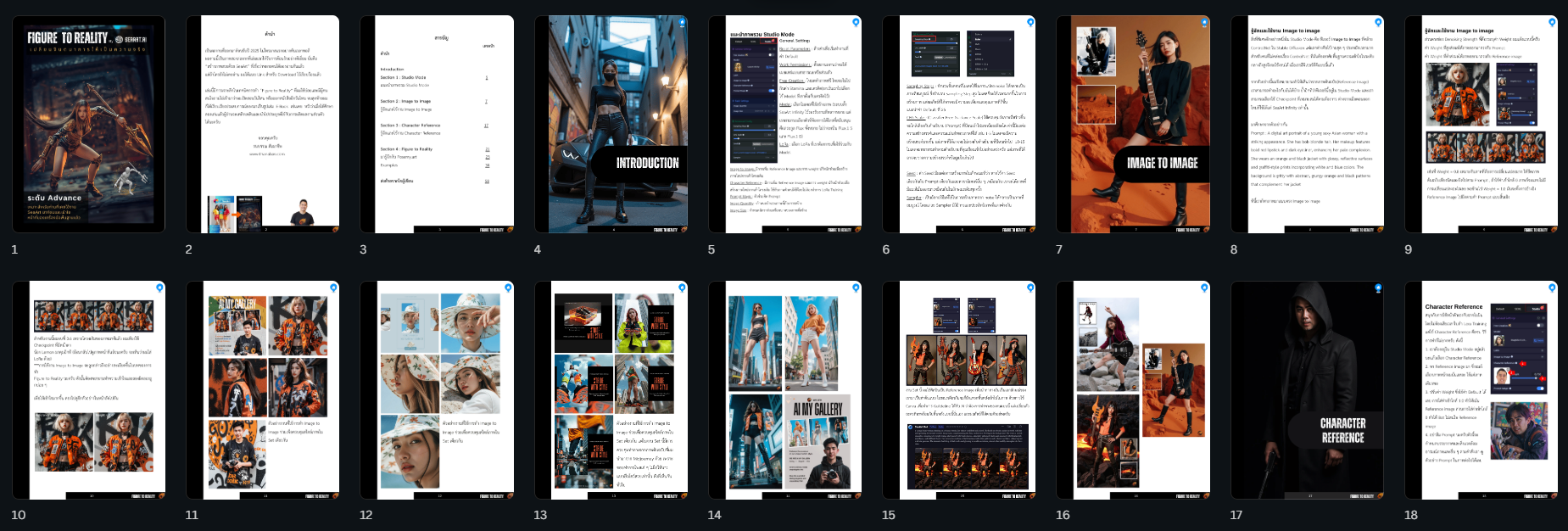Click the blue badge icon on page 14

pyautogui.click(x=856, y=288)
